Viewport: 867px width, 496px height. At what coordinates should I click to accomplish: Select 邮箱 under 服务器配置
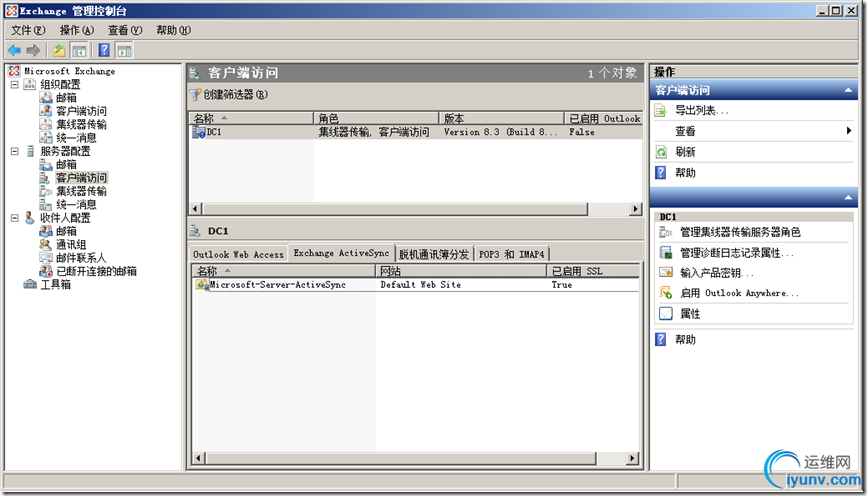point(66,164)
